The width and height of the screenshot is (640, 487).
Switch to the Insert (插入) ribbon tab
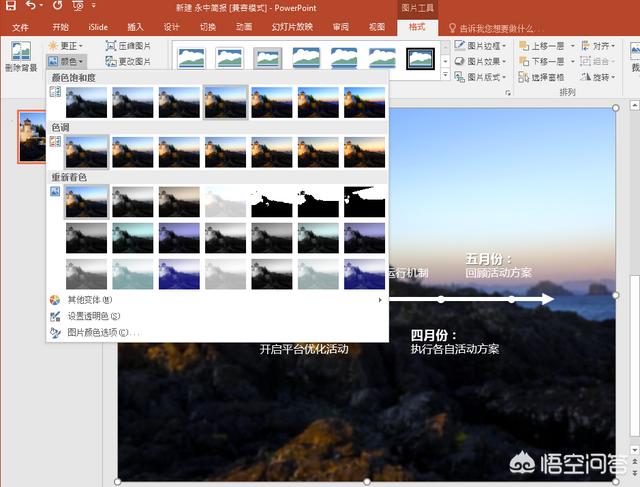pyautogui.click(x=135, y=27)
